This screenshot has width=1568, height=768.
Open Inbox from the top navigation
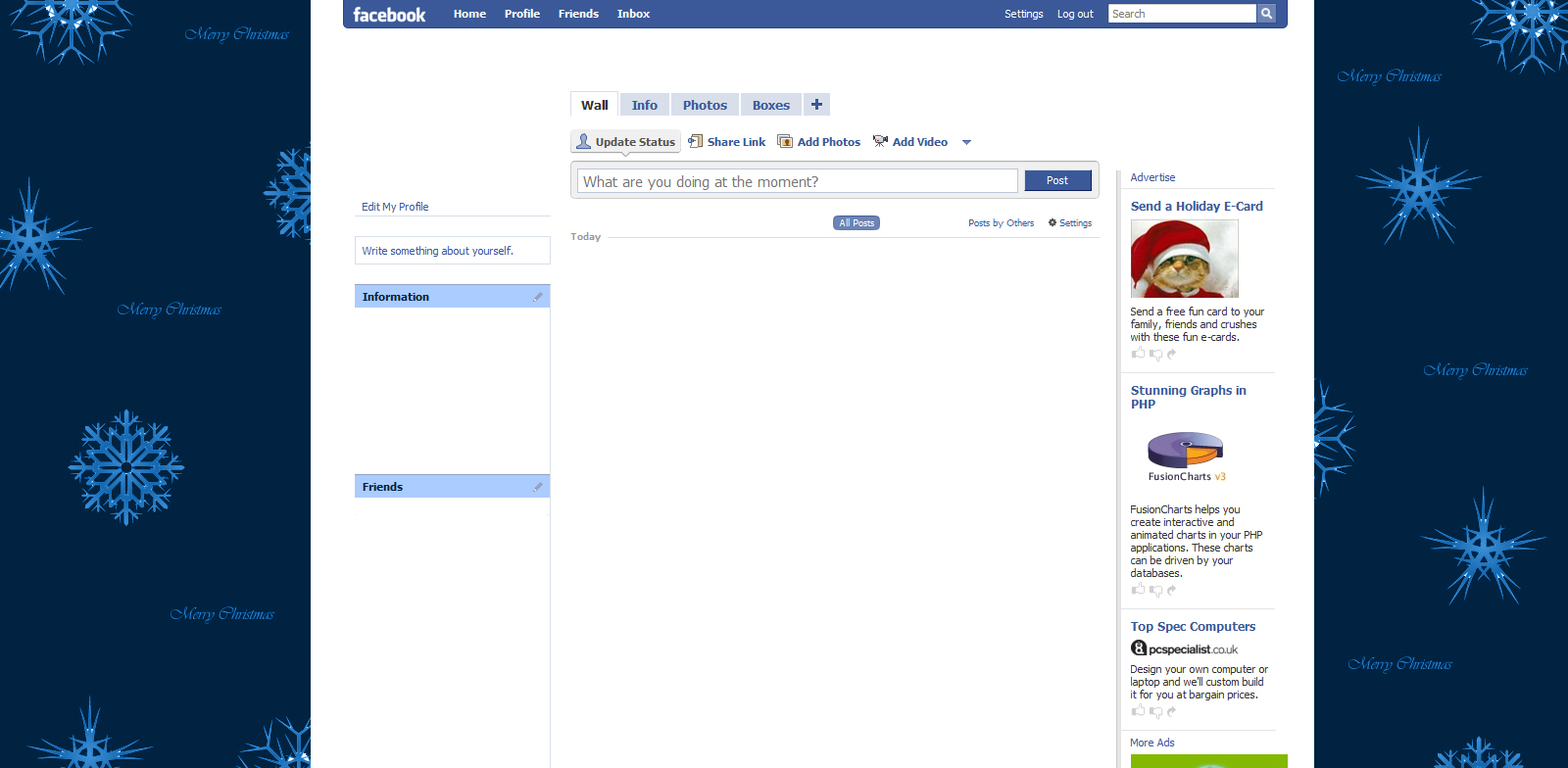pyautogui.click(x=633, y=14)
